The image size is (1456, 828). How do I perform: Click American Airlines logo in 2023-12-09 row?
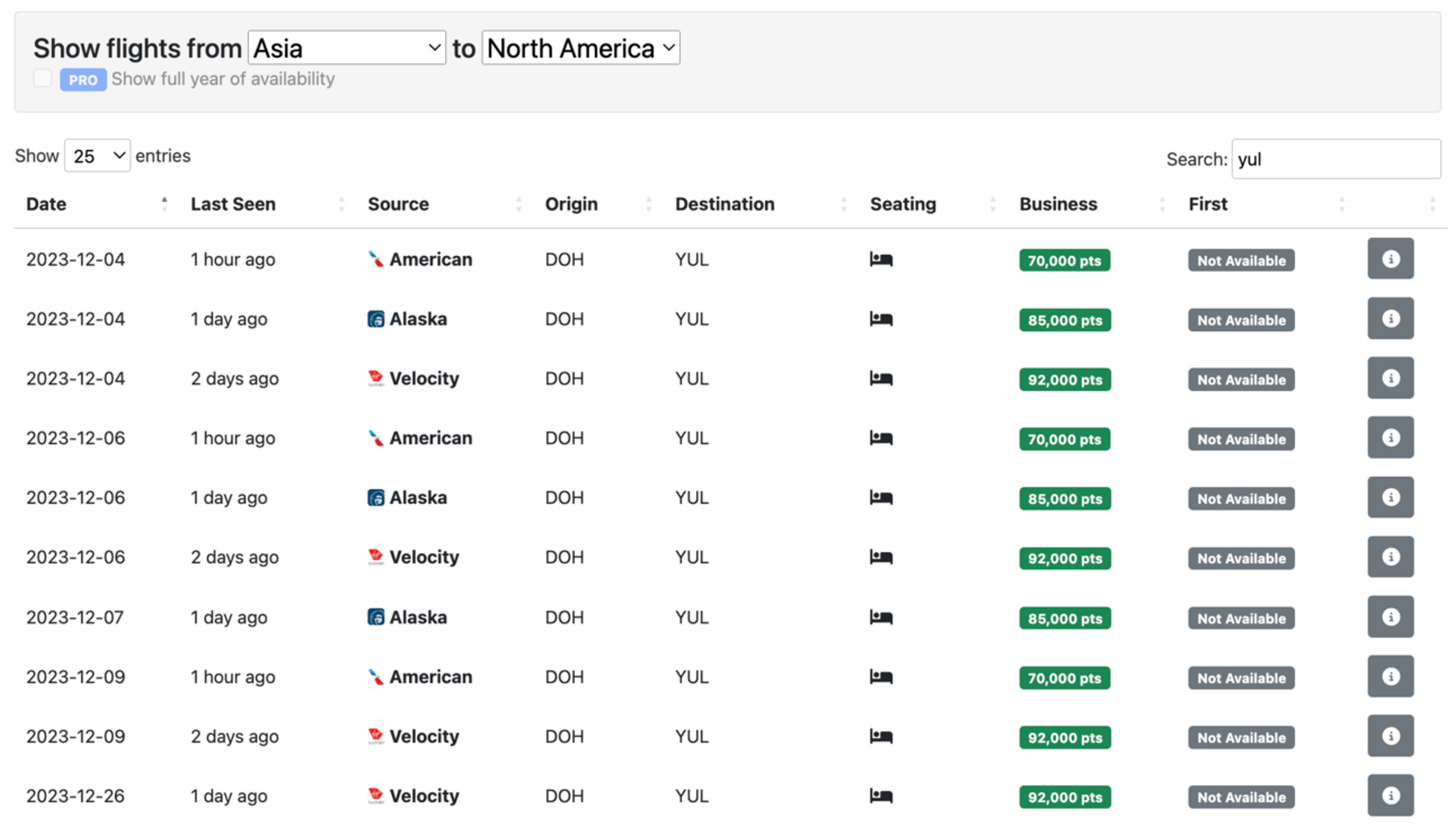(375, 677)
